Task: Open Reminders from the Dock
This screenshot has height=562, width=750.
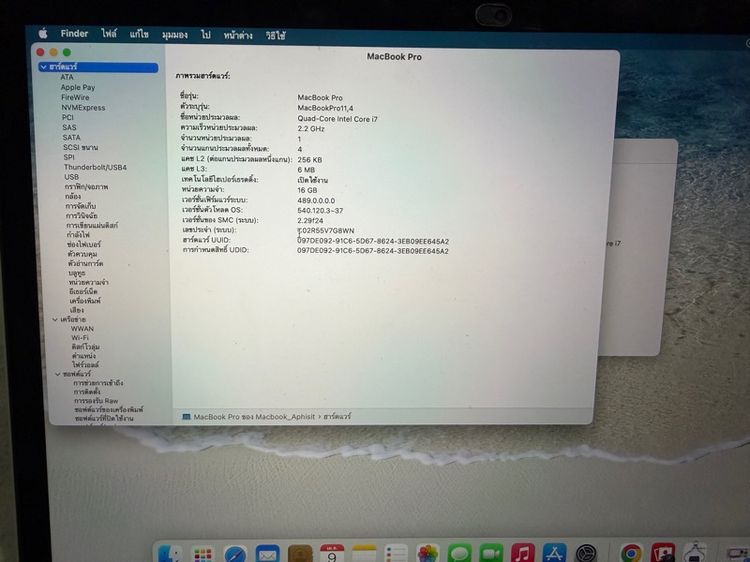Action: click(396, 554)
